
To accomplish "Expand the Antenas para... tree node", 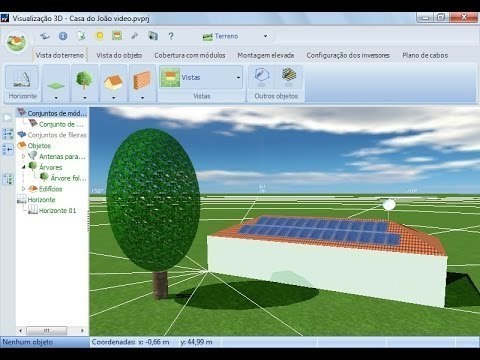I will pos(23,156).
